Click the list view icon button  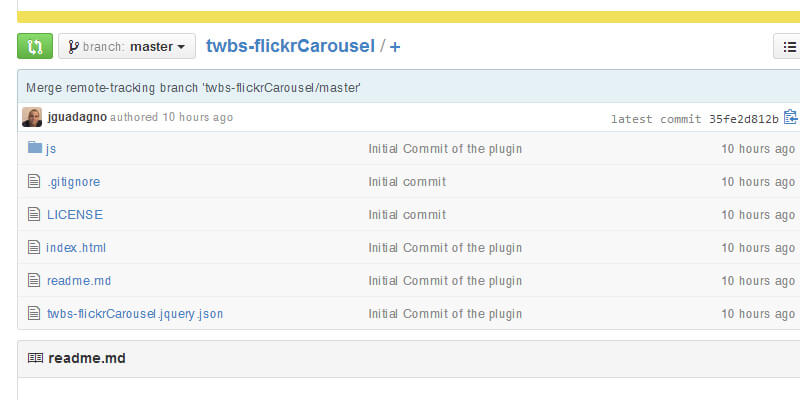790,46
